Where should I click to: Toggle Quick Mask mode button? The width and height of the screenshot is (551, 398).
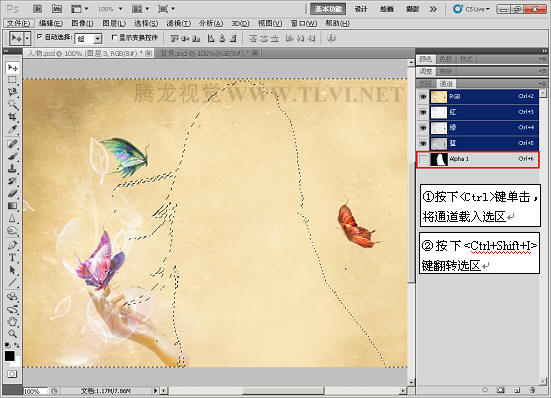(12, 374)
